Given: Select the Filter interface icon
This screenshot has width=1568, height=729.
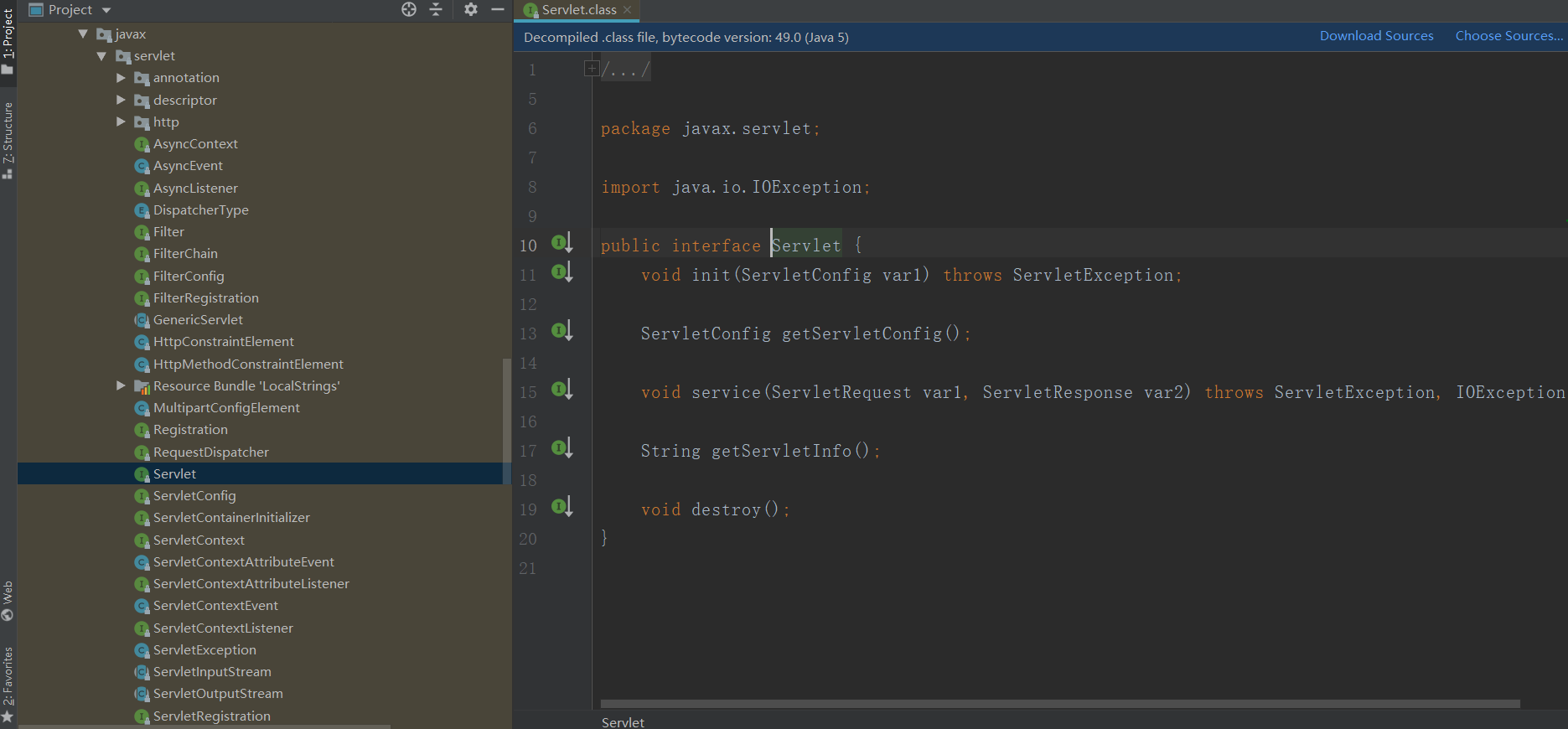Looking at the screenshot, I should coord(142,232).
